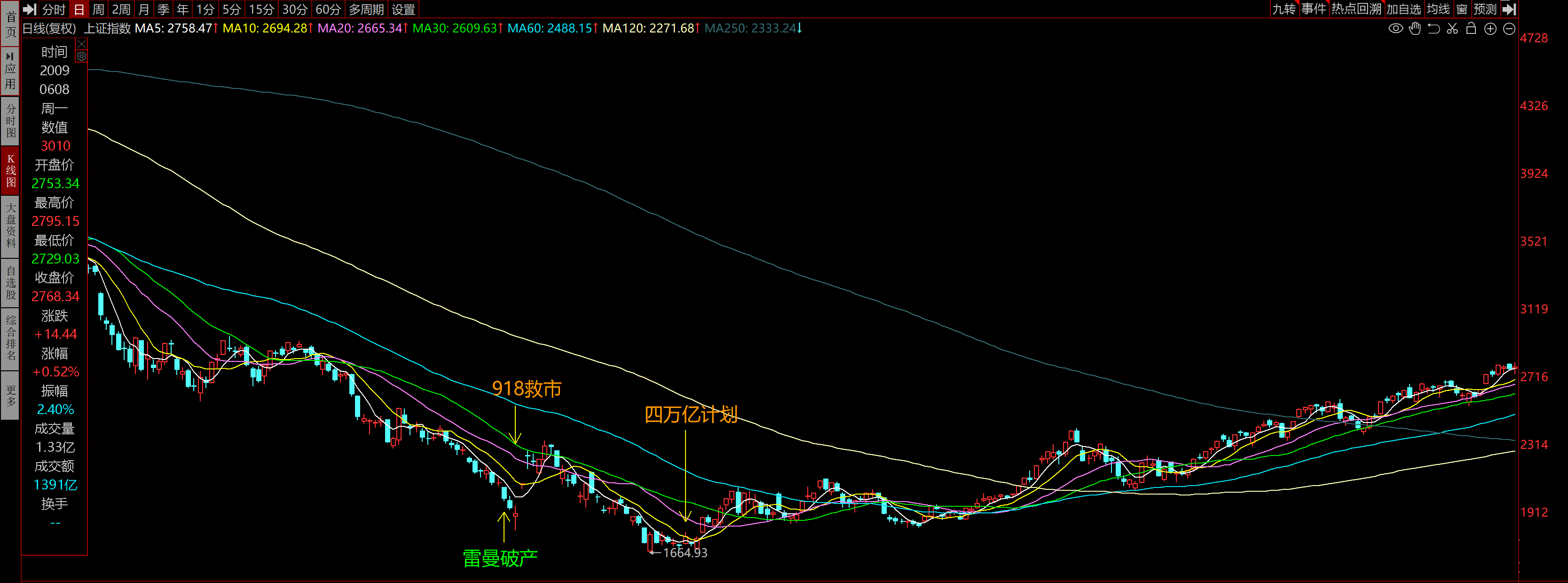Click the 918救市 chart annotation
Viewport: 1568px width, 583px height.
526,389
